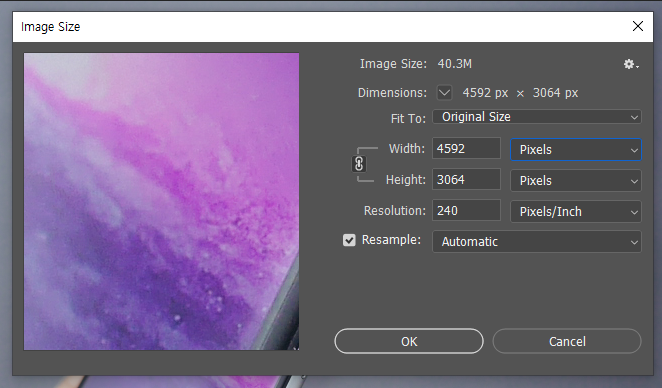Open the gear settings menu icon
The height and width of the screenshot is (388, 662).
coord(631,64)
